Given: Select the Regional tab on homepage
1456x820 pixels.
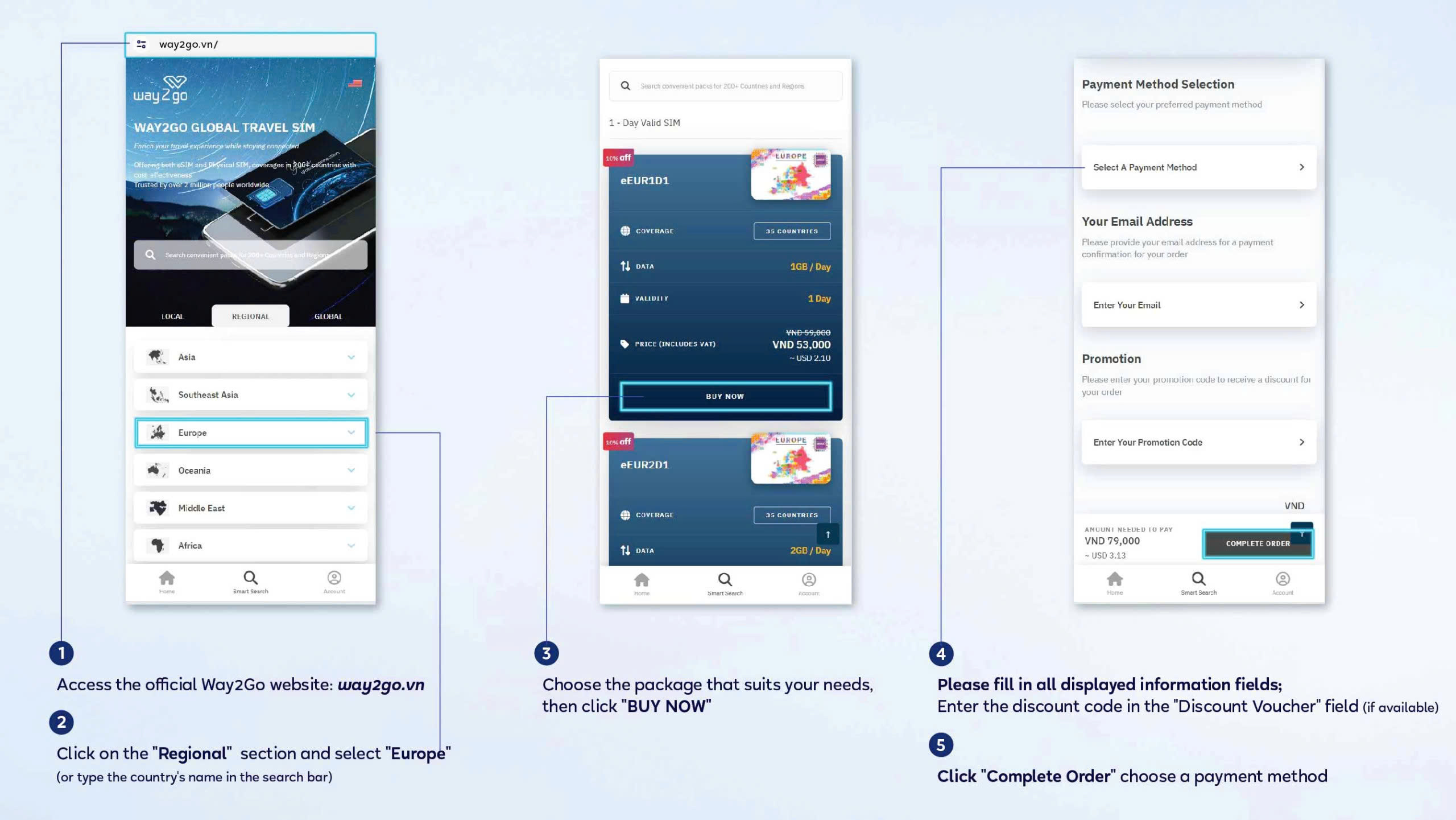Looking at the screenshot, I should pos(250,316).
